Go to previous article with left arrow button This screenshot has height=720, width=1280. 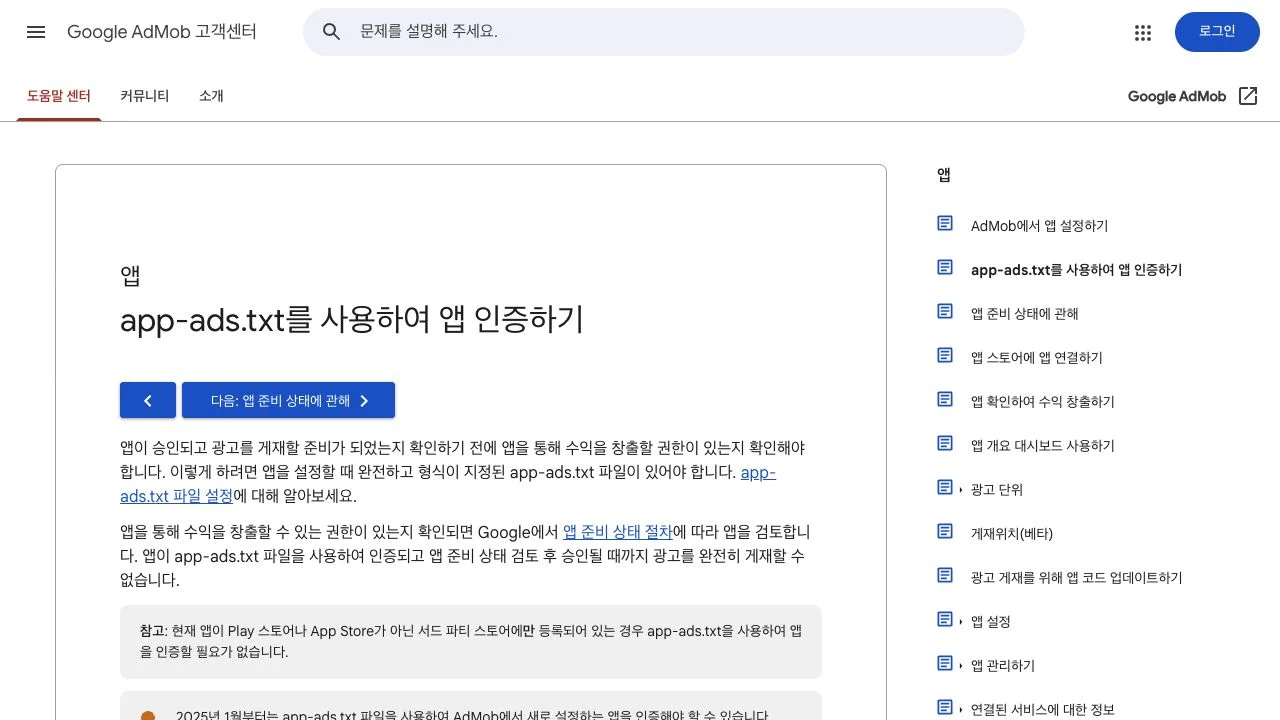click(x=148, y=400)
